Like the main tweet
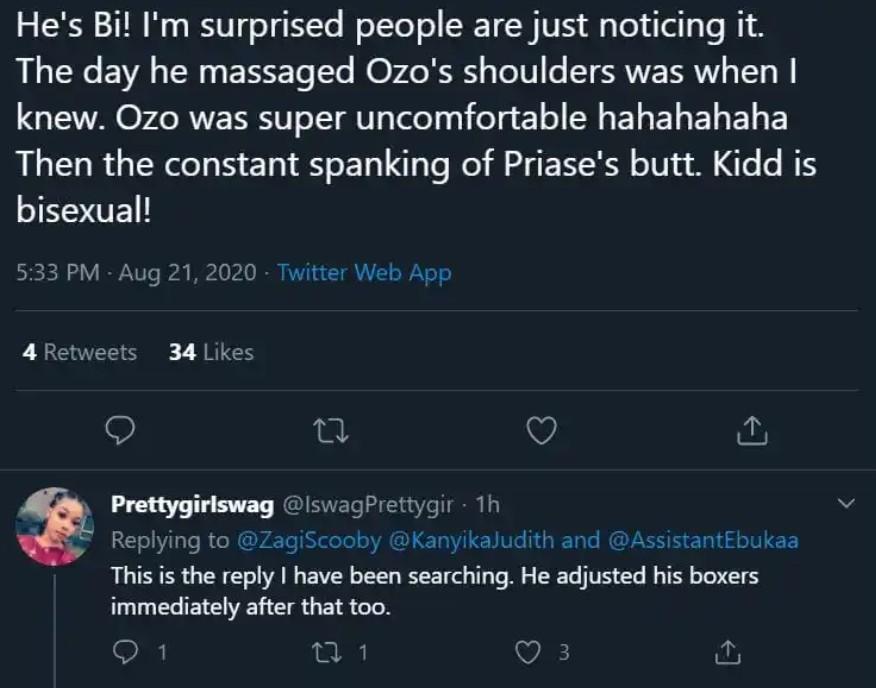The image size is (876, 688). click(541, 430)
